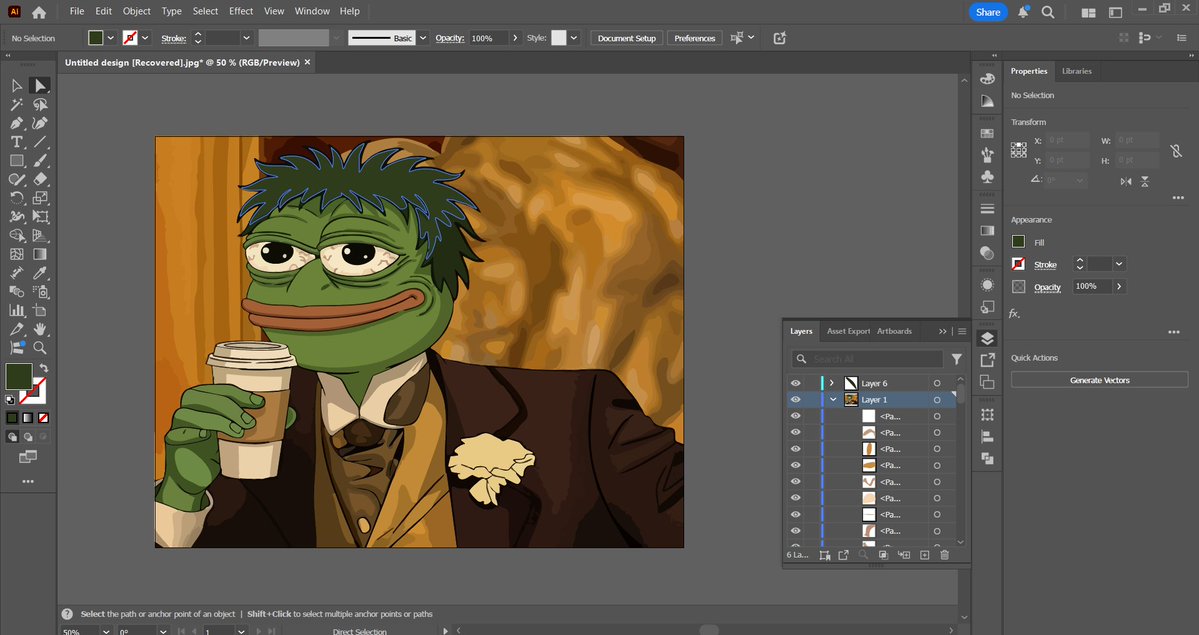Select the Column Graph tool
Screen dimensions: 1199x635
coord(16,311)
